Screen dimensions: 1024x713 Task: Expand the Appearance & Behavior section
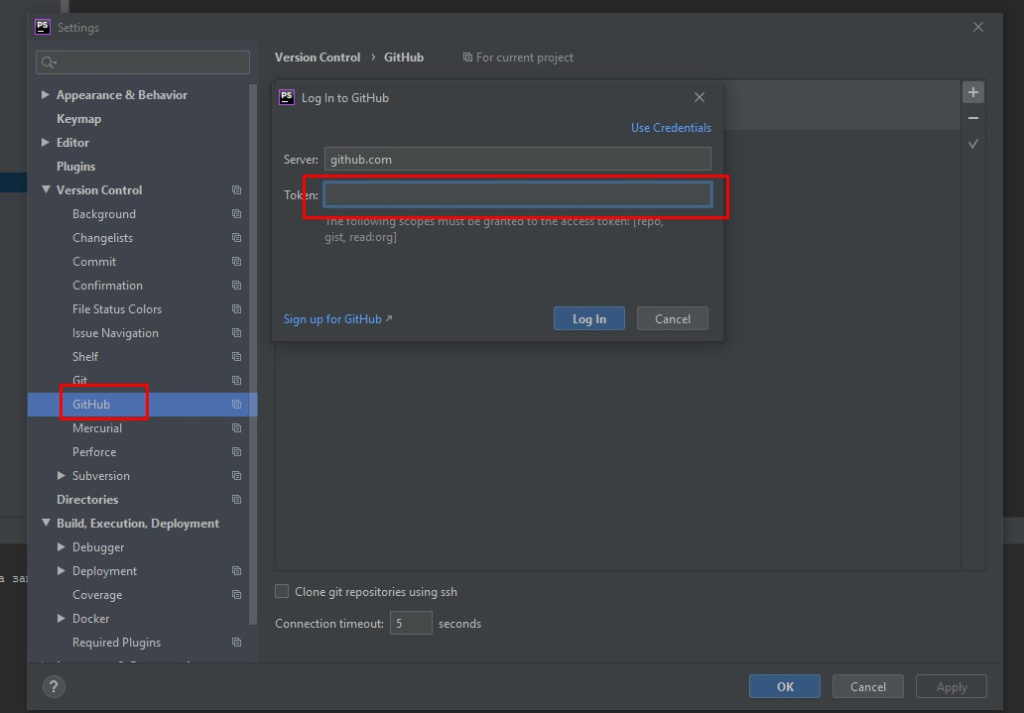pos(45,95)
